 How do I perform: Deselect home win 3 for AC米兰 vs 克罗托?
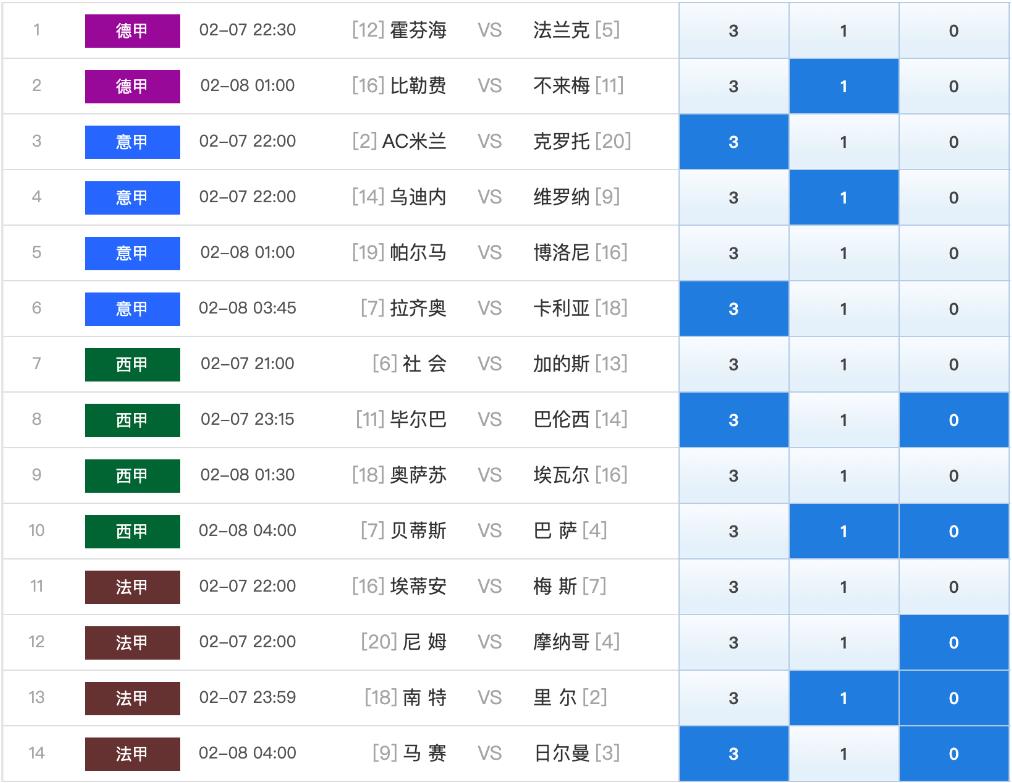click(x=734, y=142)
